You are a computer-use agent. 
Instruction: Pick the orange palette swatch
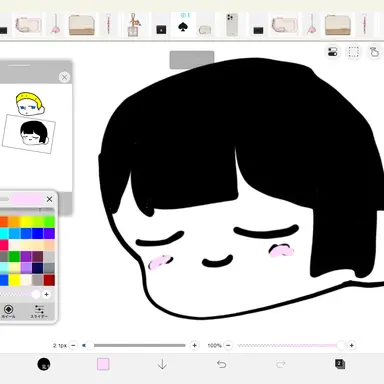(14, 222)
